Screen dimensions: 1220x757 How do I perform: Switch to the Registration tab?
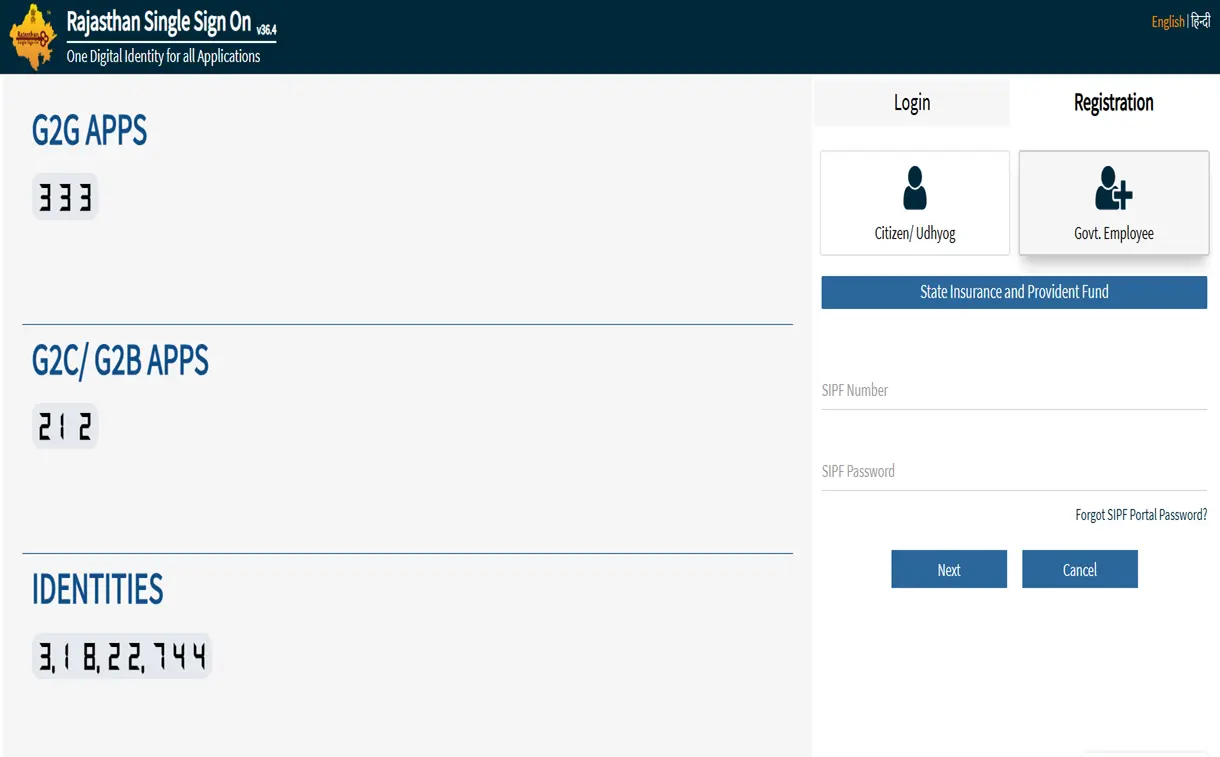tap(1113, 102)
